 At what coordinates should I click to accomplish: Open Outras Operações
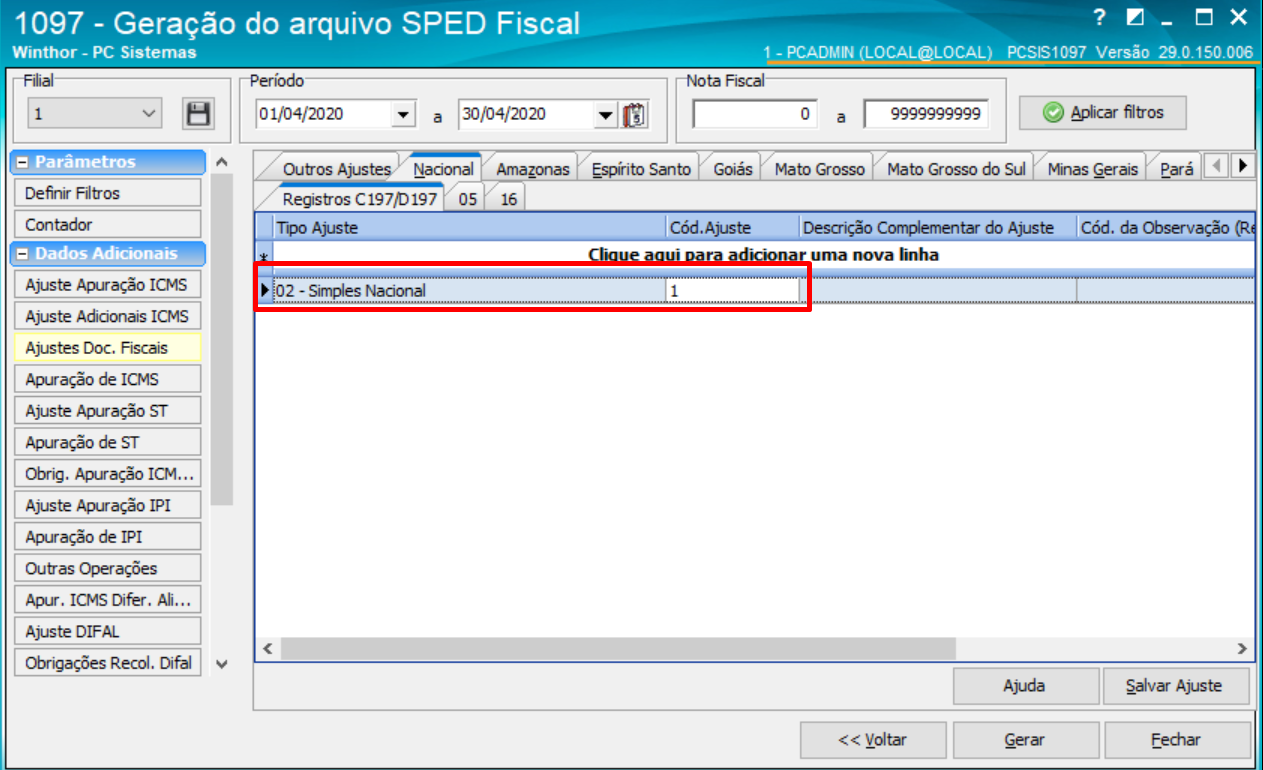pyautogui.click(x=108, y=568)
